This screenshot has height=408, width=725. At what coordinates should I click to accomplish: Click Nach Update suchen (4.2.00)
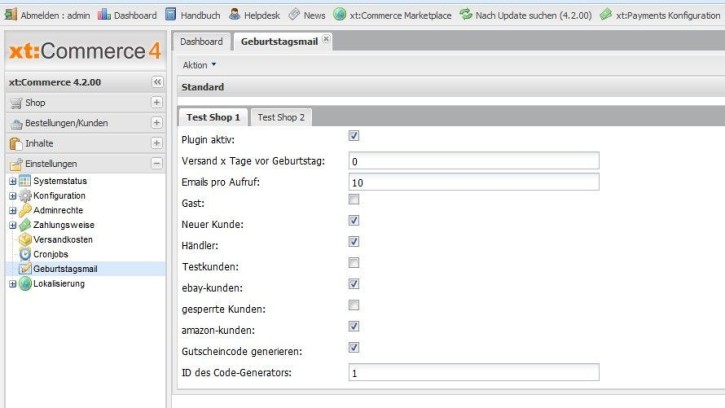[534, 15]
